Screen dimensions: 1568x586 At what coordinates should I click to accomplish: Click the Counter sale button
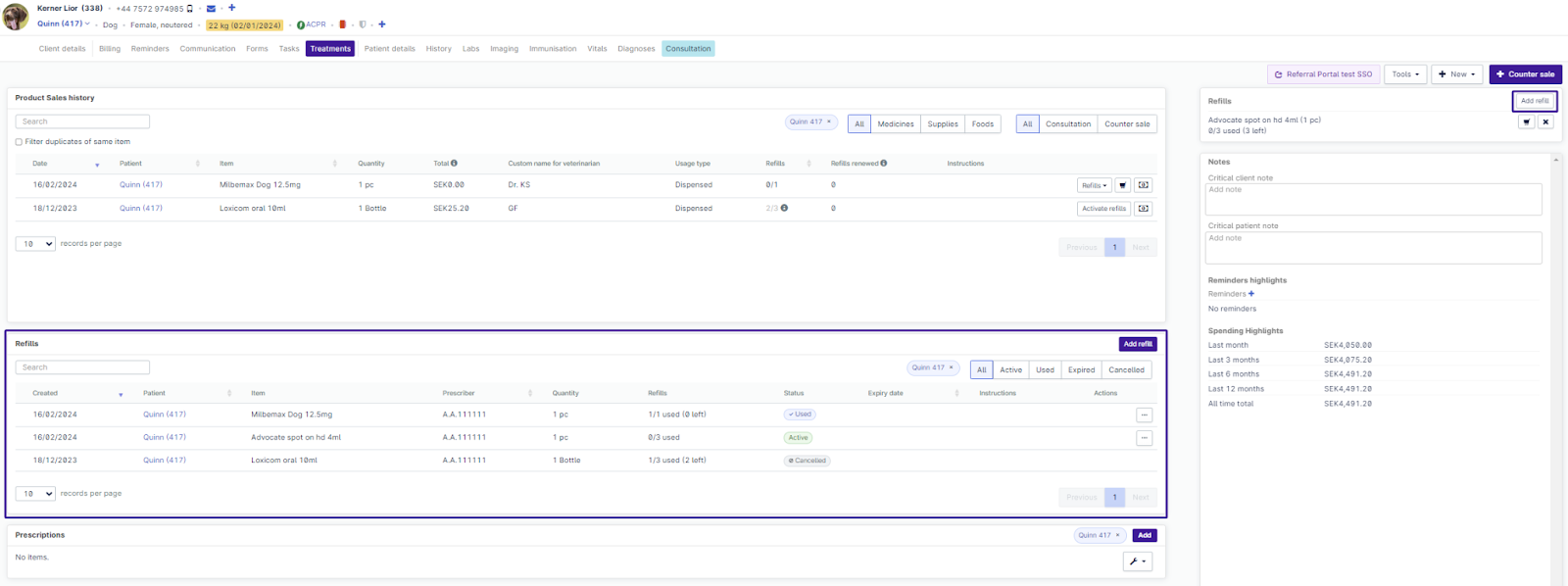(x=1525, y=74)
